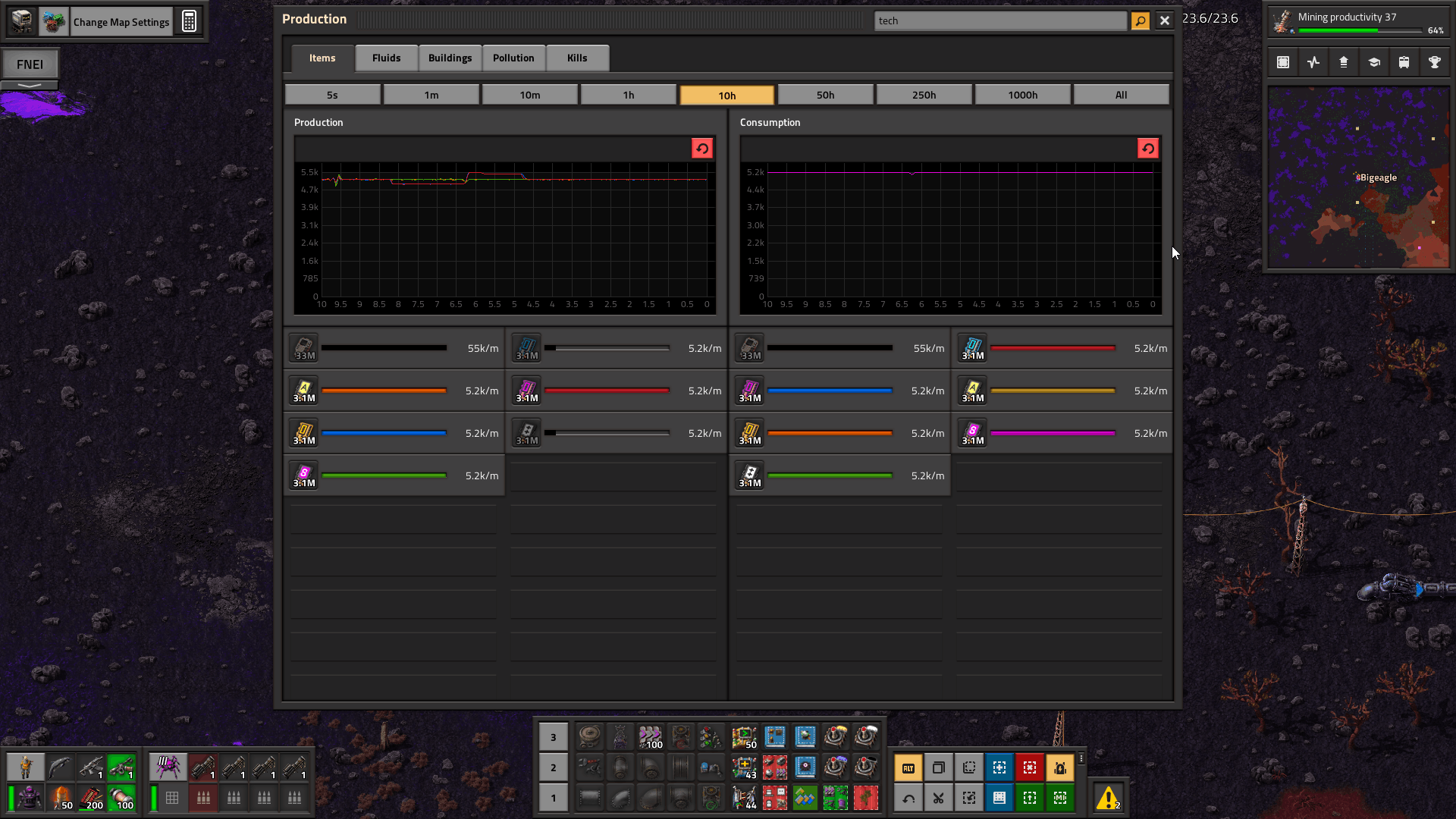Switch to quickbar row 3
This screenshot has height=819, width=1456.
[x=553, y=737]
